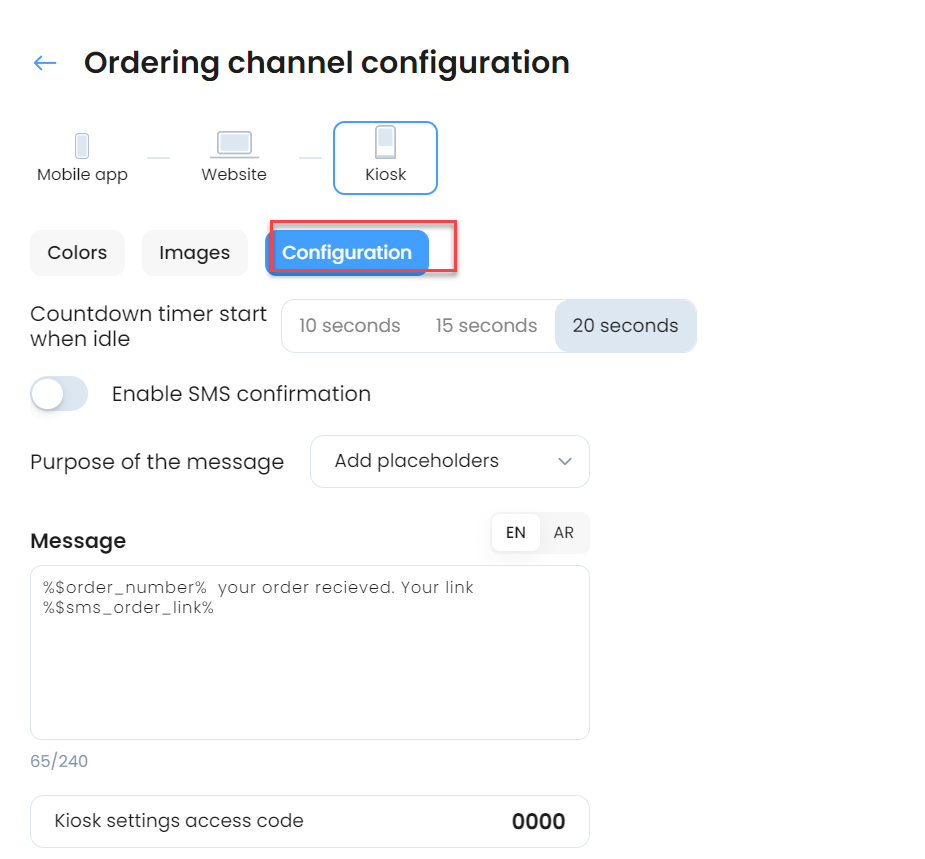Open the Configuration tab
Image resolution: width=925 pixels, height=859 pixels.
coord(347,253)
